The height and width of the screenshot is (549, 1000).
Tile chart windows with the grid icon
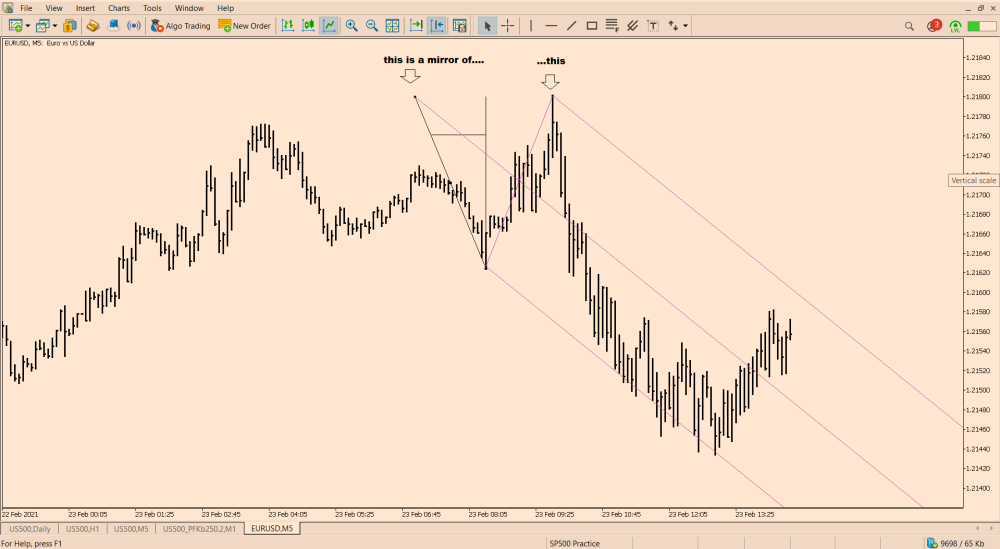pyautogui.click(x=392, y=26)
